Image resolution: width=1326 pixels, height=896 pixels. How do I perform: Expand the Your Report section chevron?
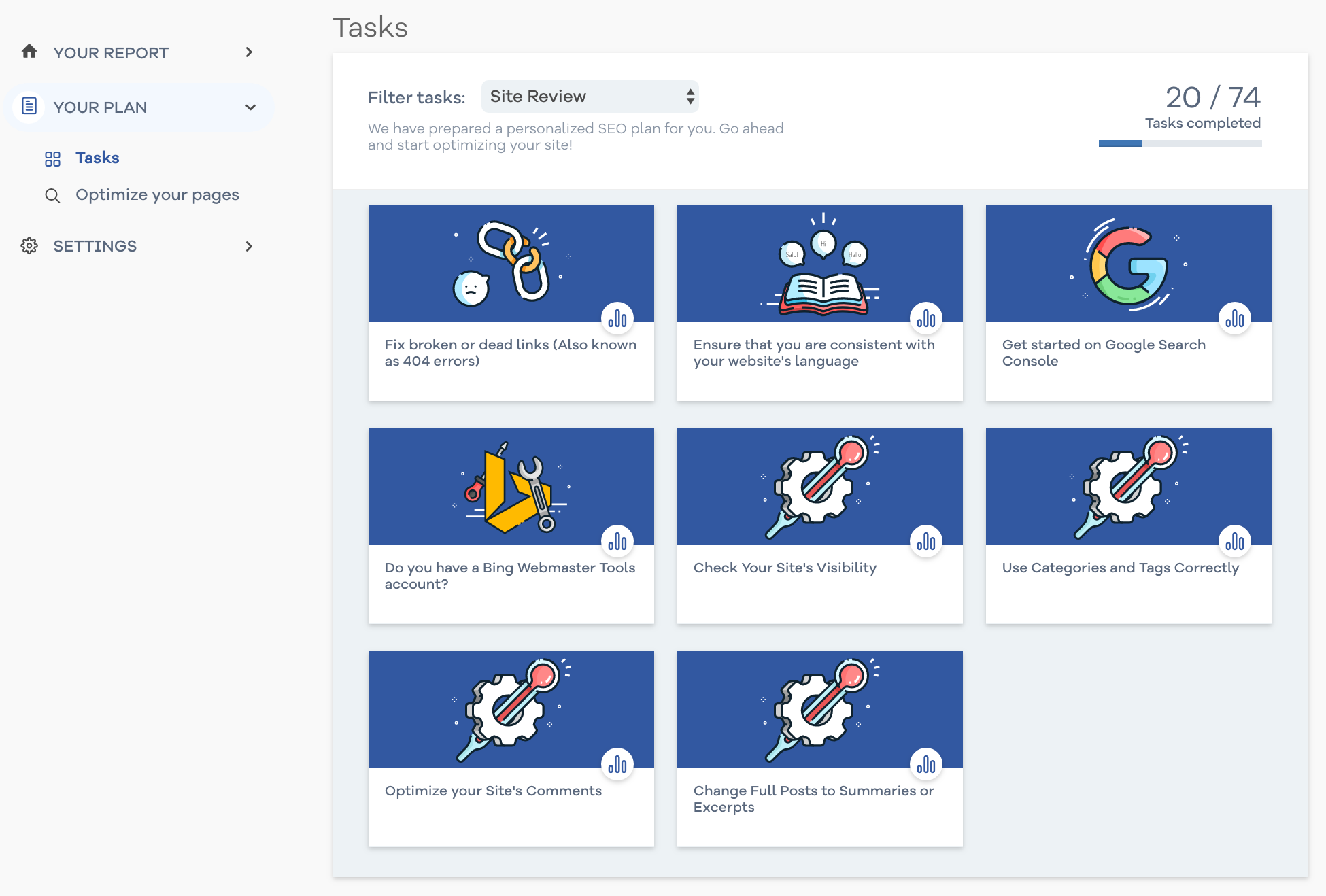(x=249, y=52)
